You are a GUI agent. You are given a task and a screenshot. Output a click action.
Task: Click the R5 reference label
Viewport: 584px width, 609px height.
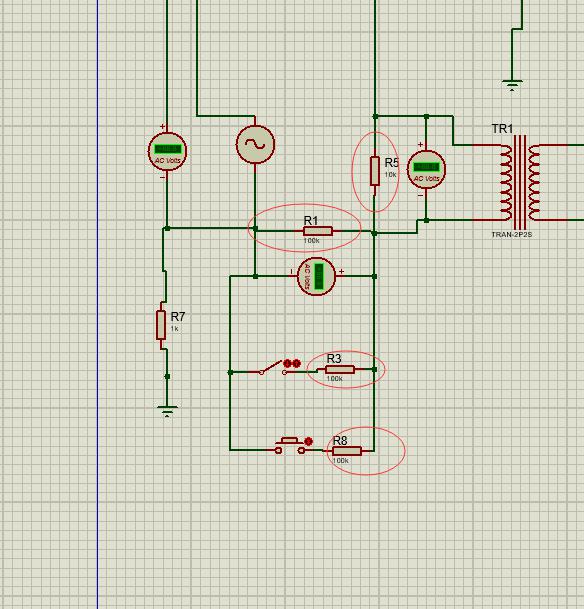[x=391, y=162]
